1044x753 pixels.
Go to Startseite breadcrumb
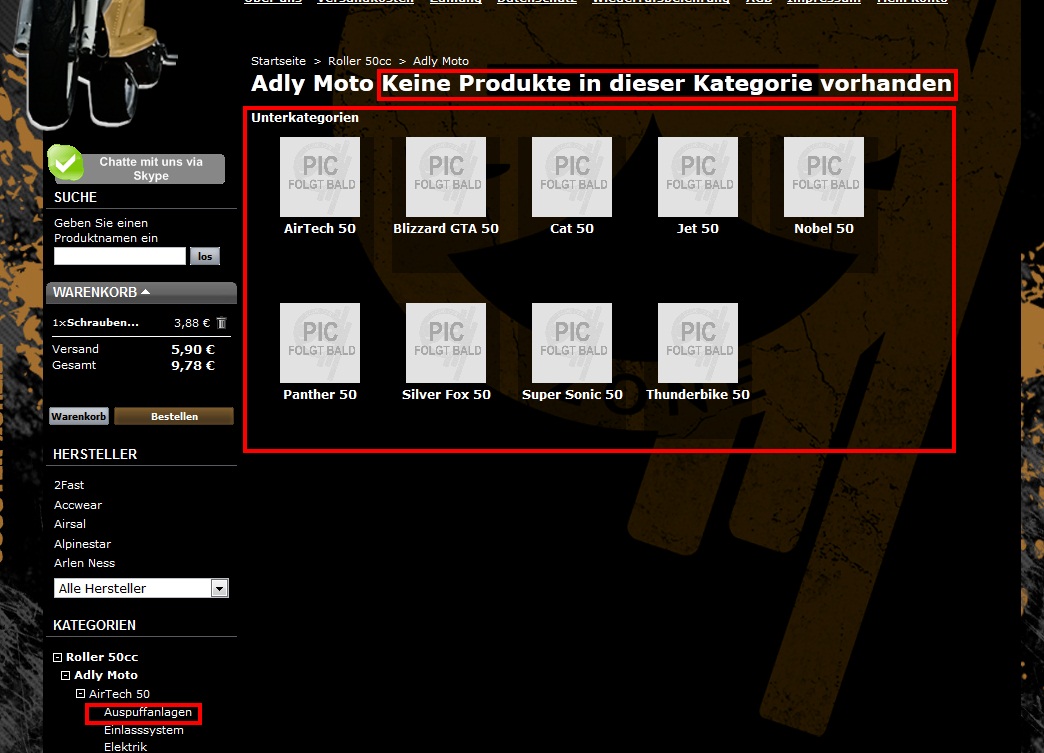tap(278, 61)
